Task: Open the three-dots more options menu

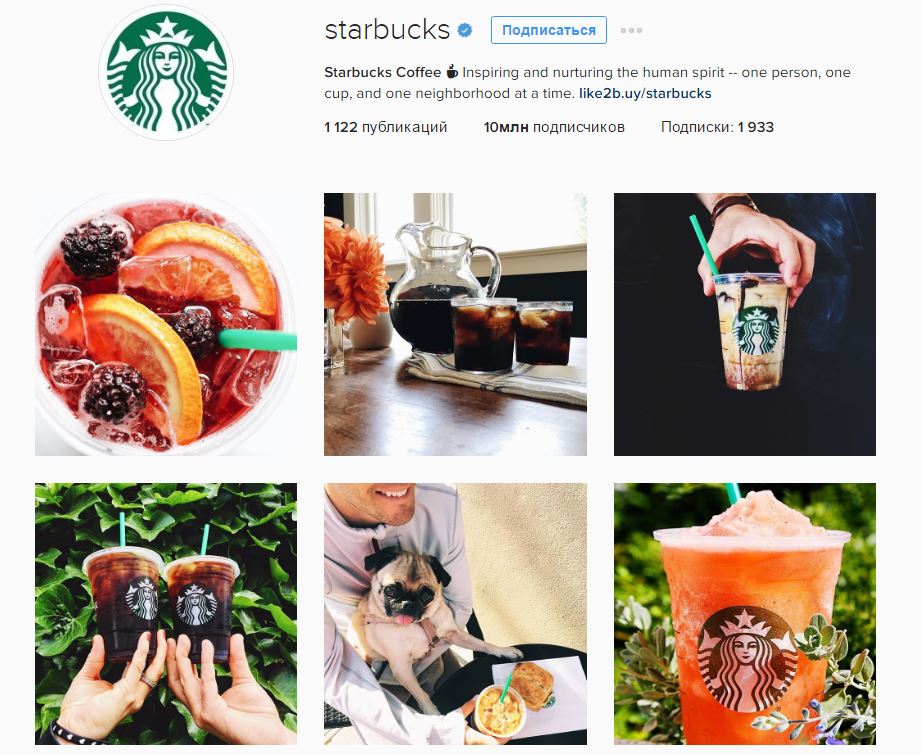Action: click(x=631, y=31)
